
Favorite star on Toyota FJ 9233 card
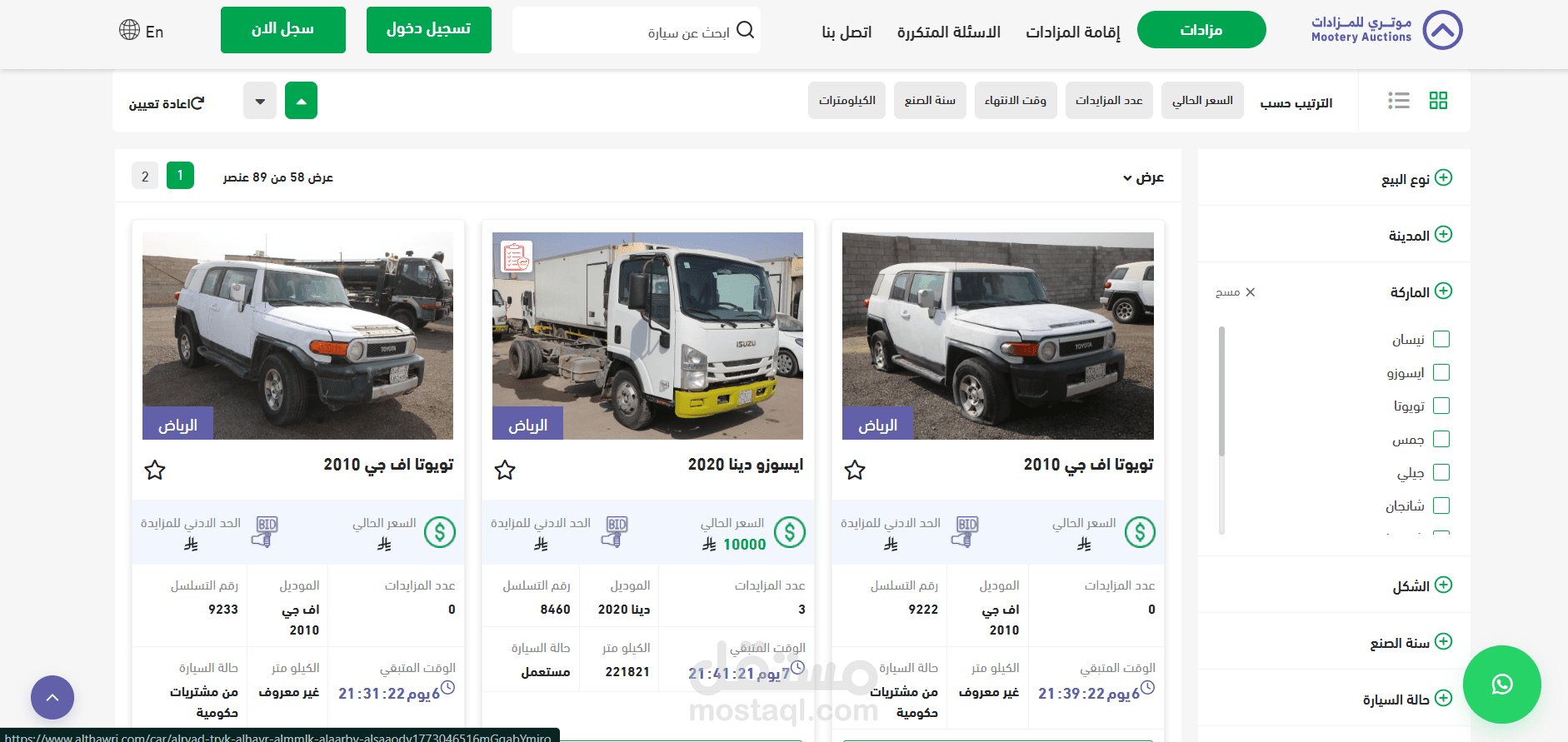click(x=155, y=470)
